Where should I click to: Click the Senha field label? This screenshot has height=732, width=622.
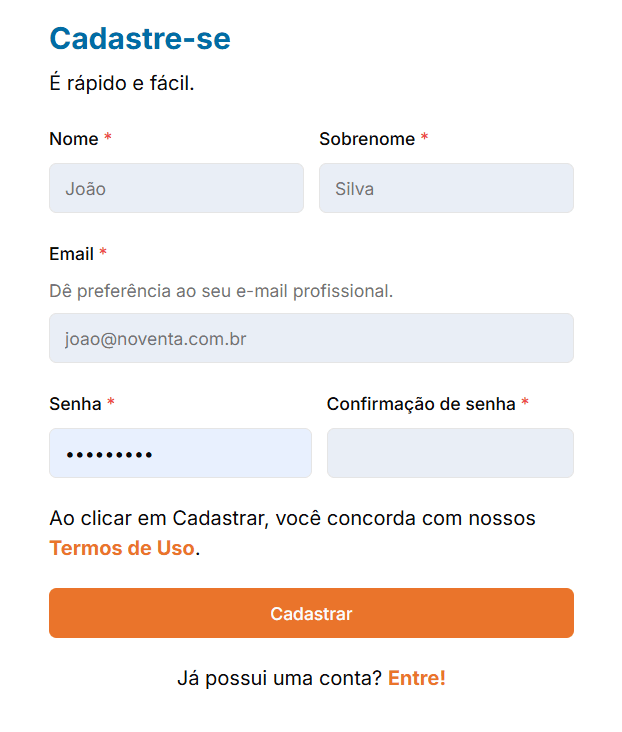tap(75, 404)
